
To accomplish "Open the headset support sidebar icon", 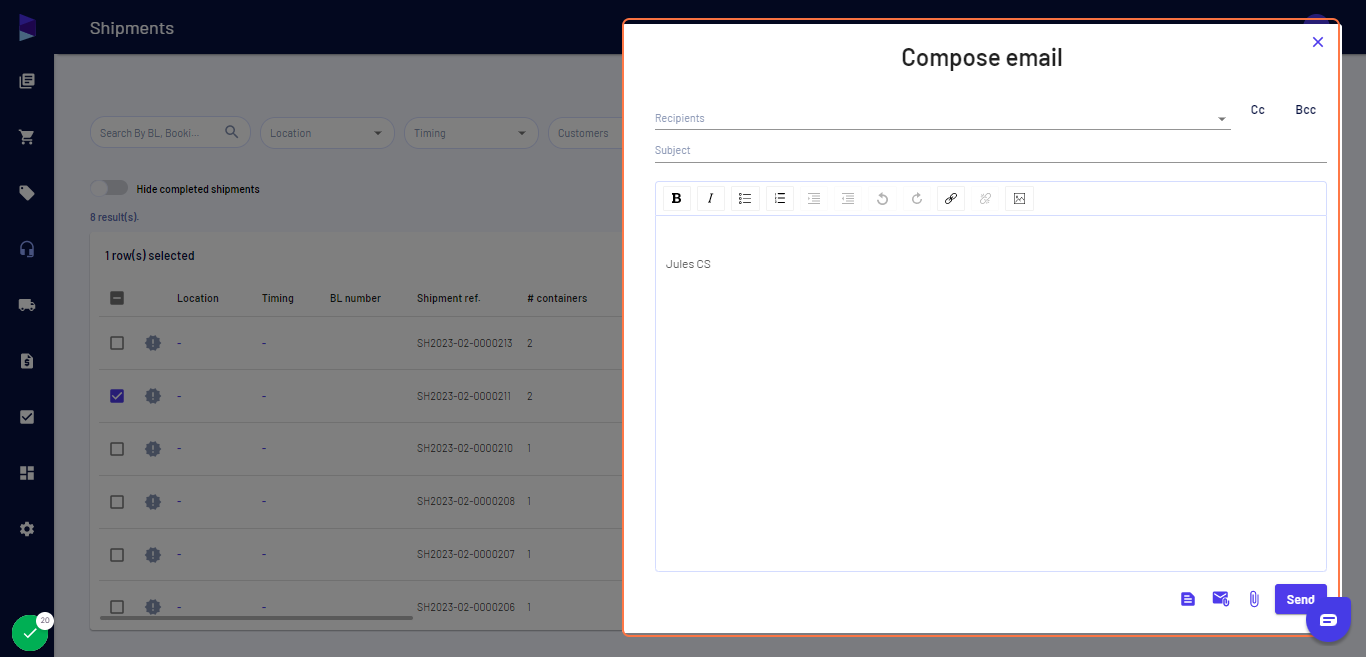I will (x=27, y=249).
